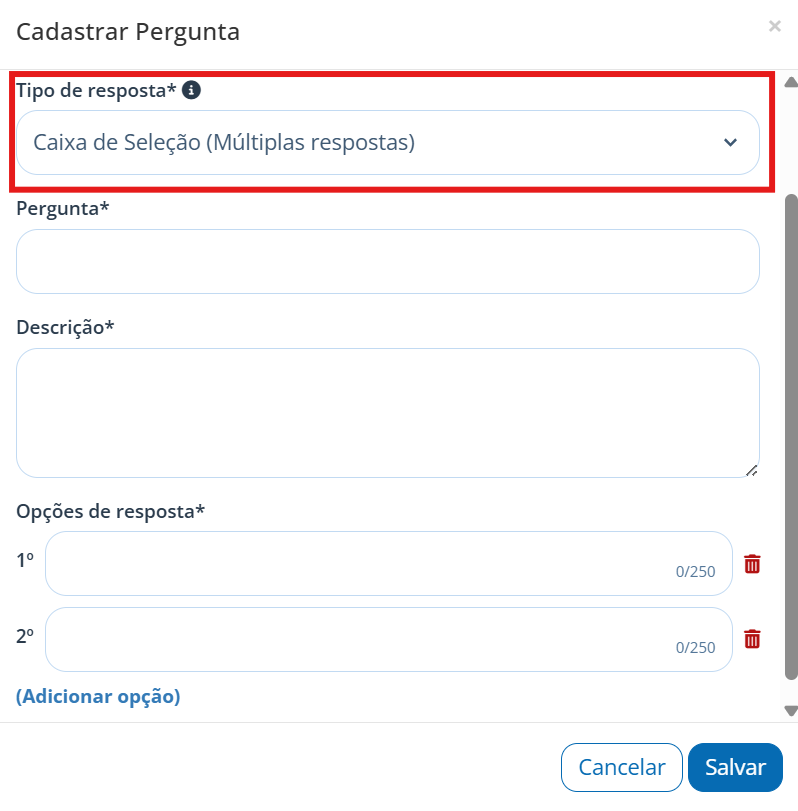Save the question with Salvar
Screen dimensions: 798x811
735,767
